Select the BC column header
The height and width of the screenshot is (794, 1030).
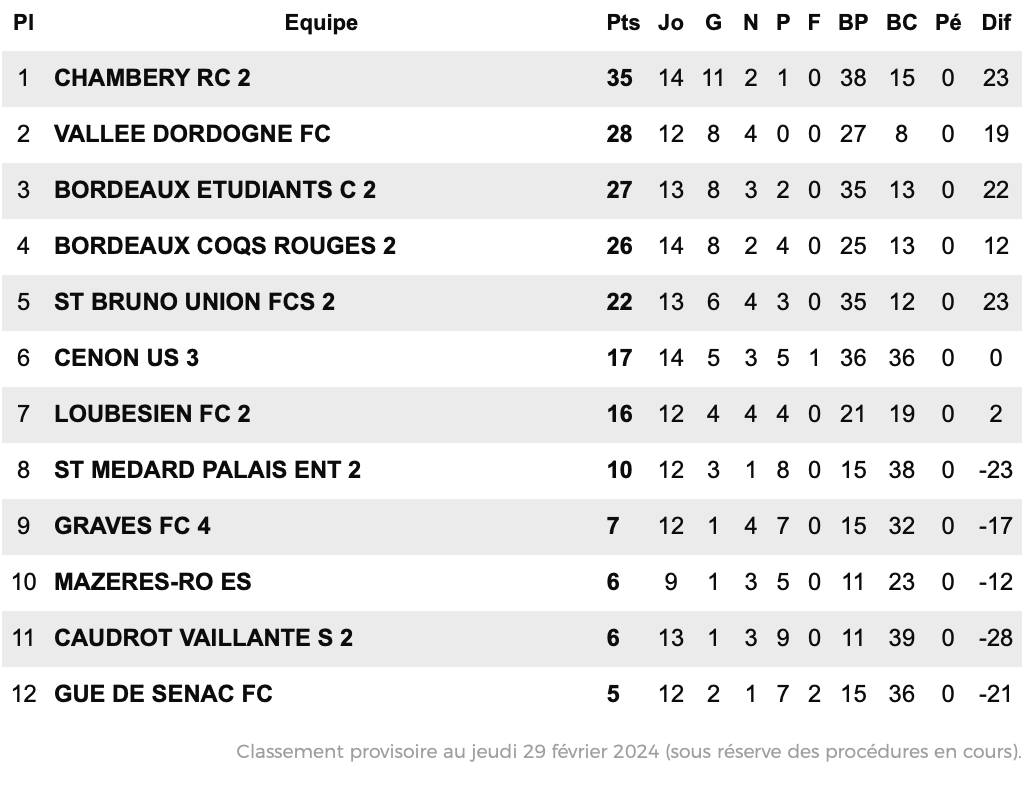click(x=901, y=23)
